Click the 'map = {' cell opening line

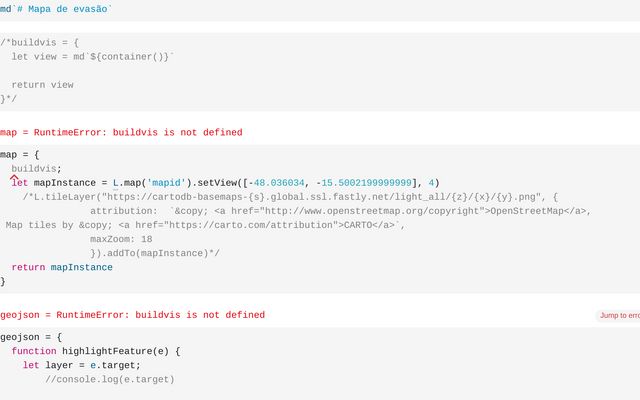point(20,155)
